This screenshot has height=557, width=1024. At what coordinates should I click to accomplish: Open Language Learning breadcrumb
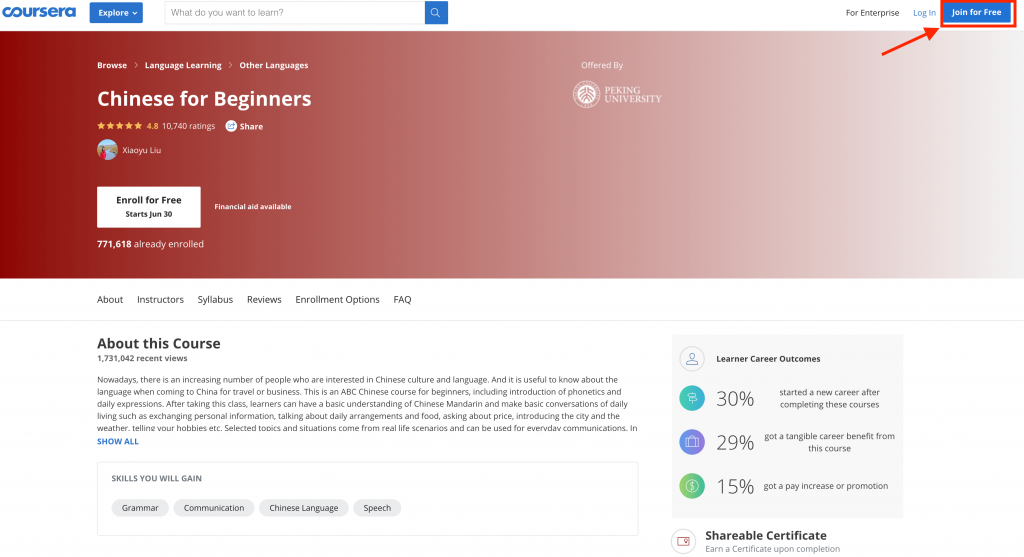(x=183, y=65)
